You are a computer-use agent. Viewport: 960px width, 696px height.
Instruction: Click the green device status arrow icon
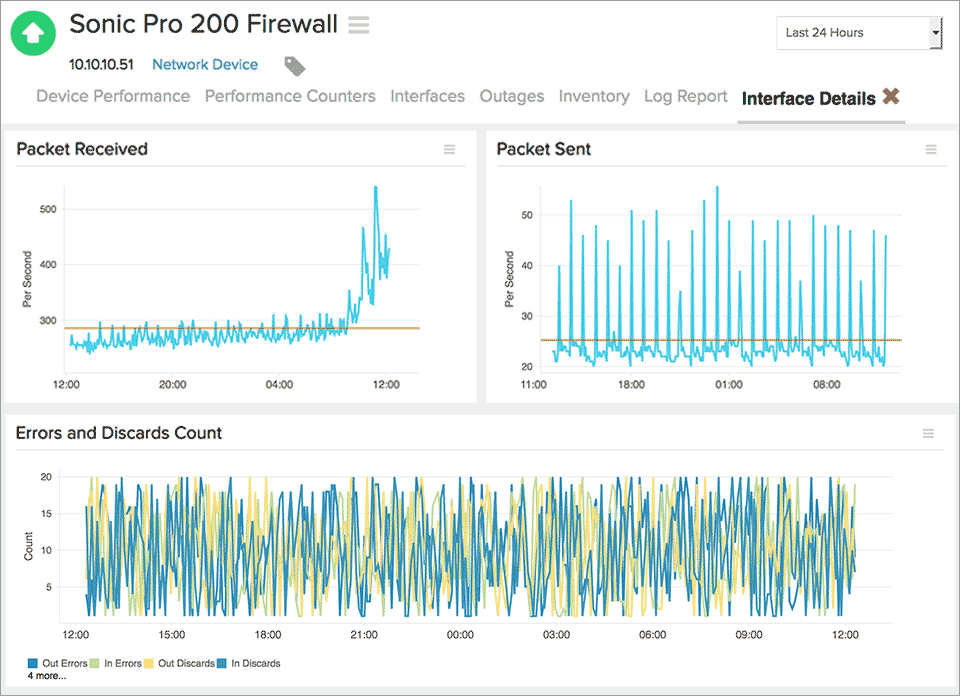(32, 33)
